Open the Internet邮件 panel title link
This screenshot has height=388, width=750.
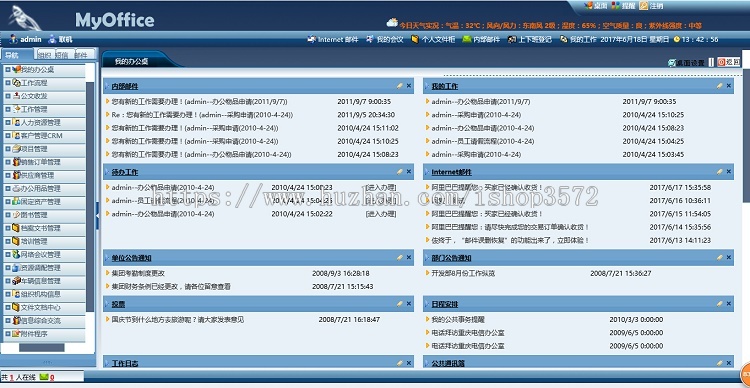click(x=451, y=172)
